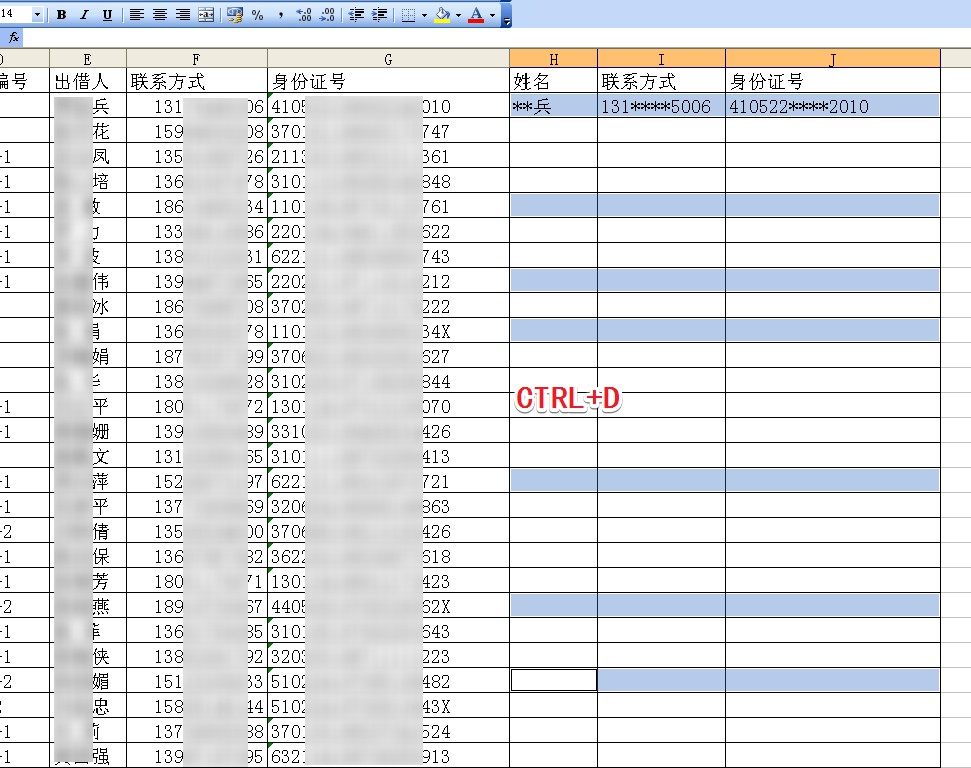Open borders dropdown arrow
The image size is (971, 768).
coord(424,15)
